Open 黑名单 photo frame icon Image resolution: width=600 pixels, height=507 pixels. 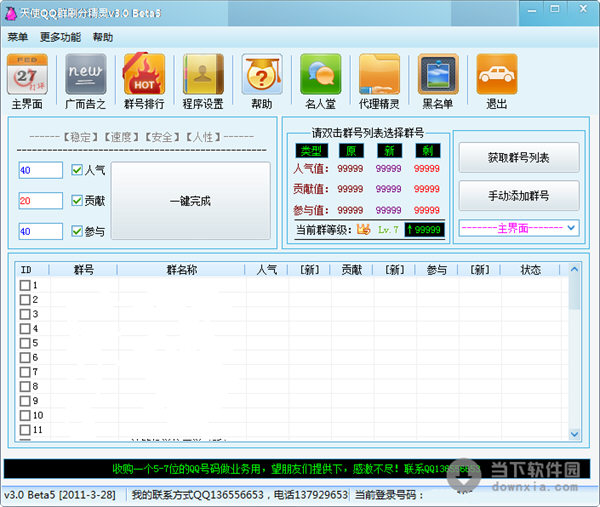(438, 74)
